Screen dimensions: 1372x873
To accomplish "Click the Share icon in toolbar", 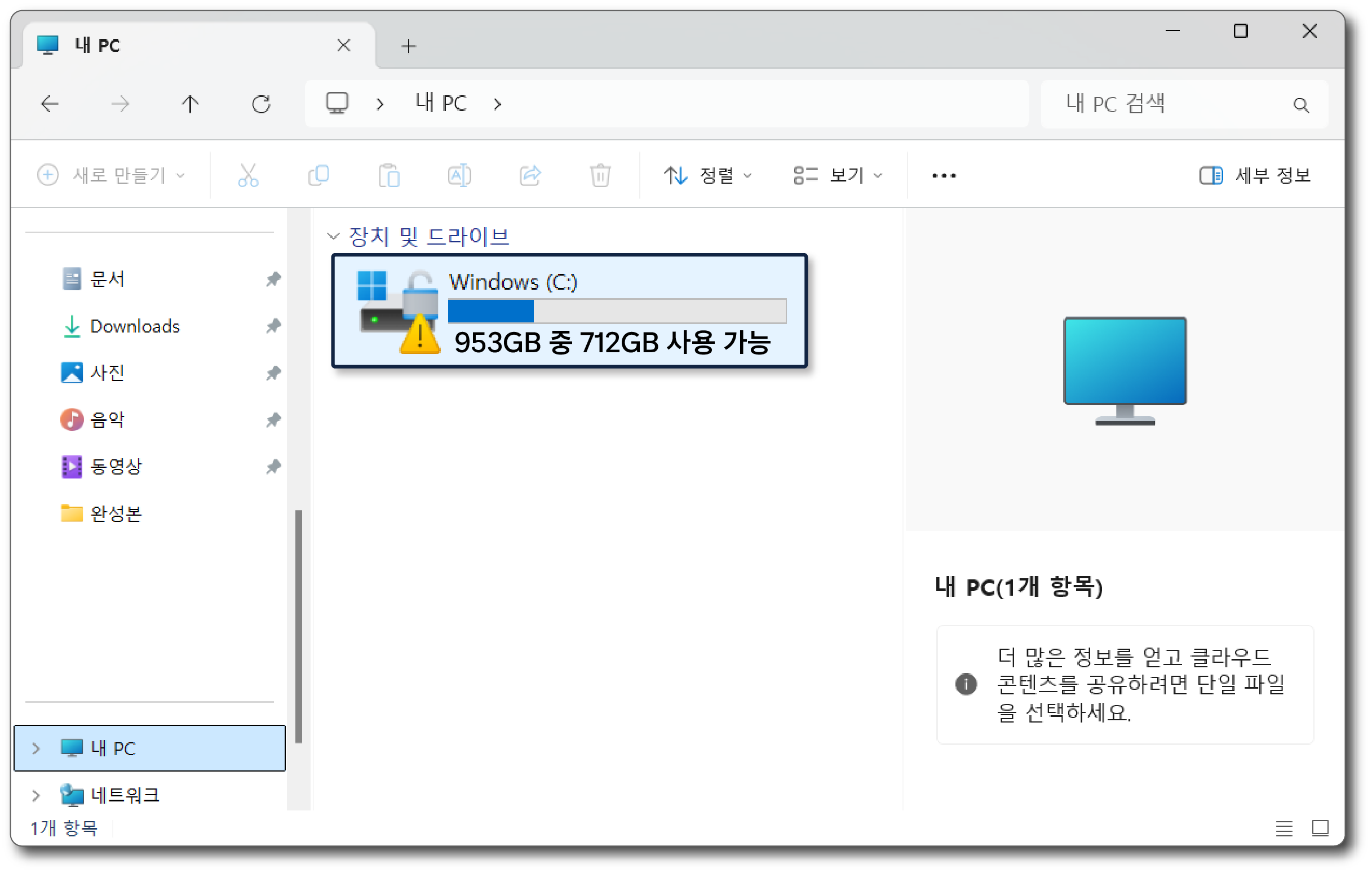I will [530, 175].
